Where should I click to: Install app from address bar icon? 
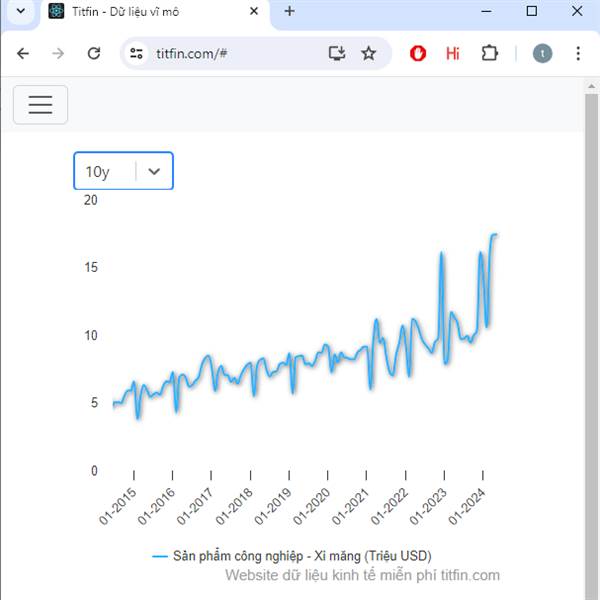(337, 54)
